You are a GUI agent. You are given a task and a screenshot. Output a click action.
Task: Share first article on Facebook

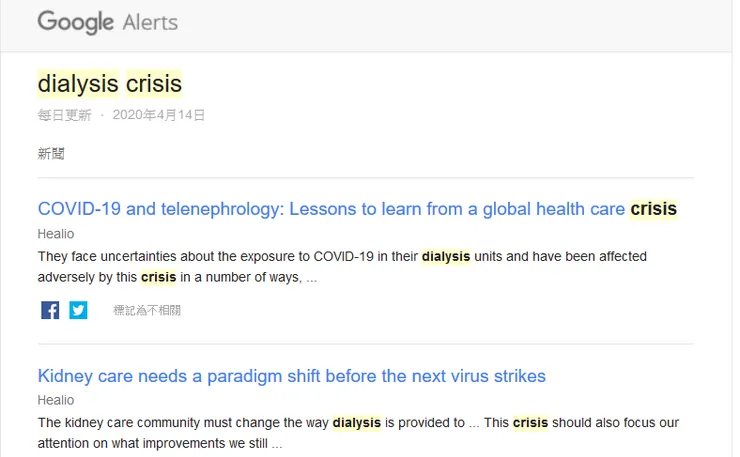[50, 310]
